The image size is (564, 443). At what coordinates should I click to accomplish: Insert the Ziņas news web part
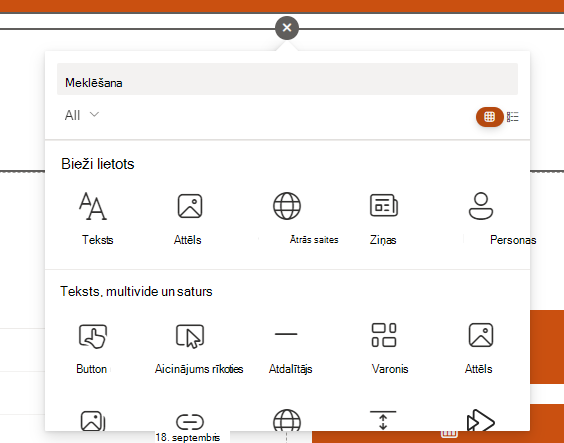383,218
